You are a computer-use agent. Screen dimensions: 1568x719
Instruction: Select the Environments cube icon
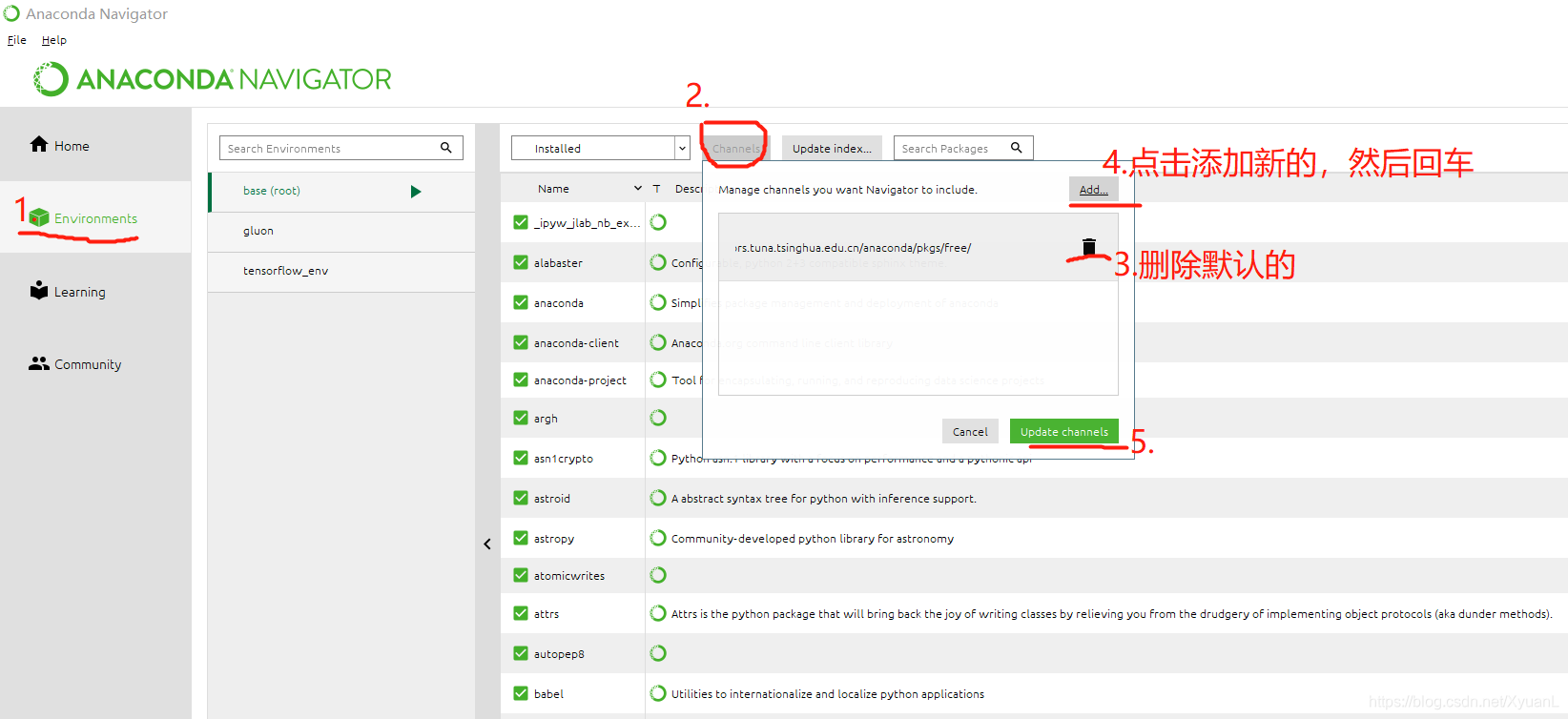(x=39, y=217)
